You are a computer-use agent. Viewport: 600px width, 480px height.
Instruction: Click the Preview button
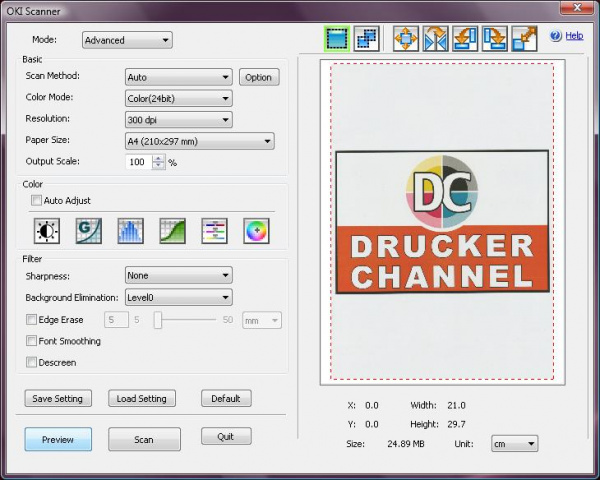(x=58, y=439)
